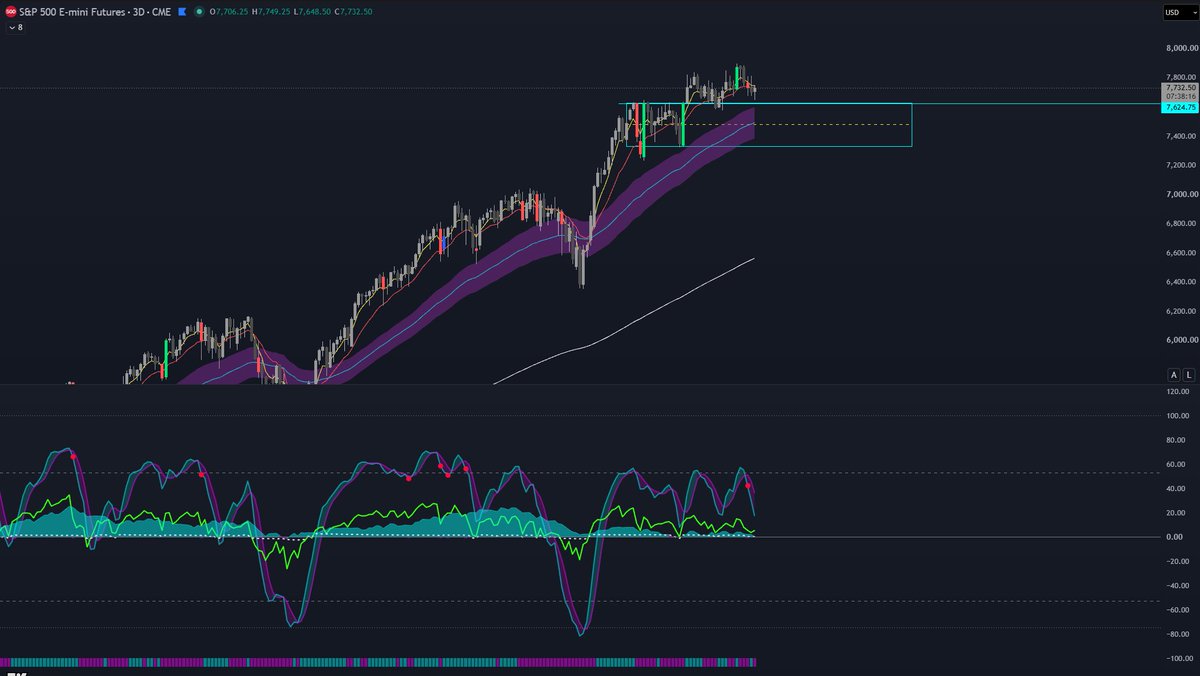Click the 8,000.00 price scale label

click(x=1180, y=48)
